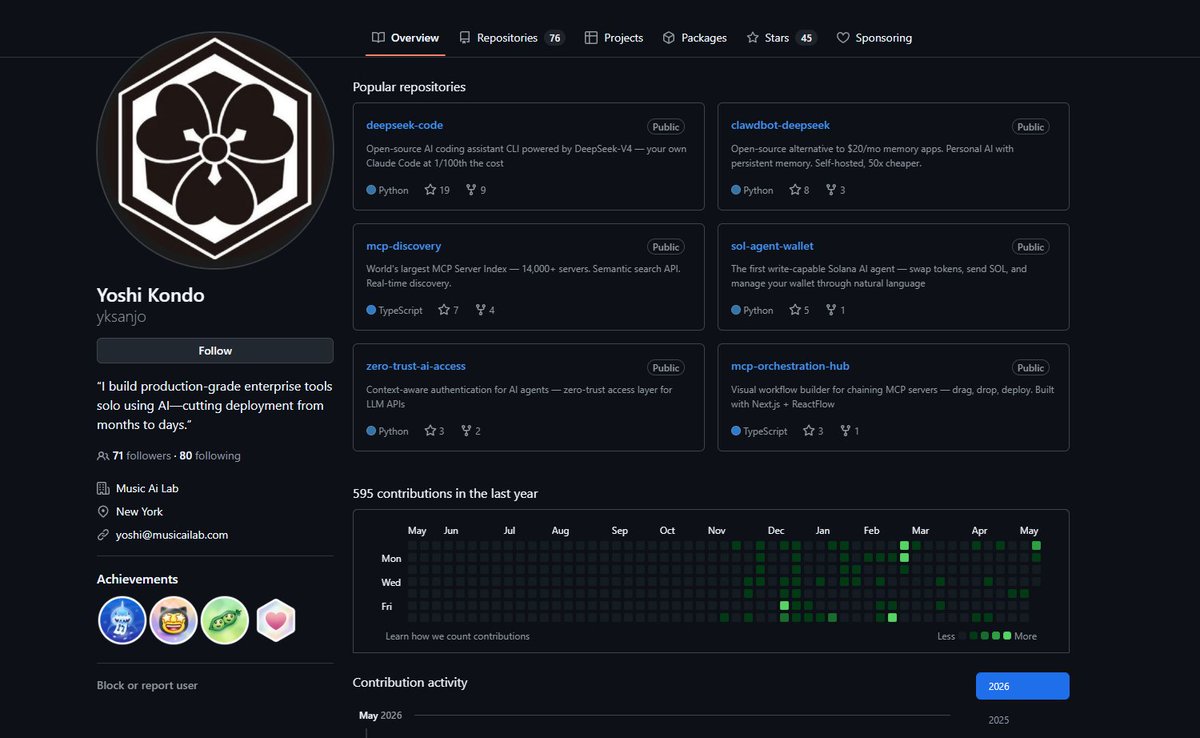Screen dimensions: 1200x738
Task: Click the Python language dot for deepseek-code
Action: pyautogui.click(x=371, y=190)
